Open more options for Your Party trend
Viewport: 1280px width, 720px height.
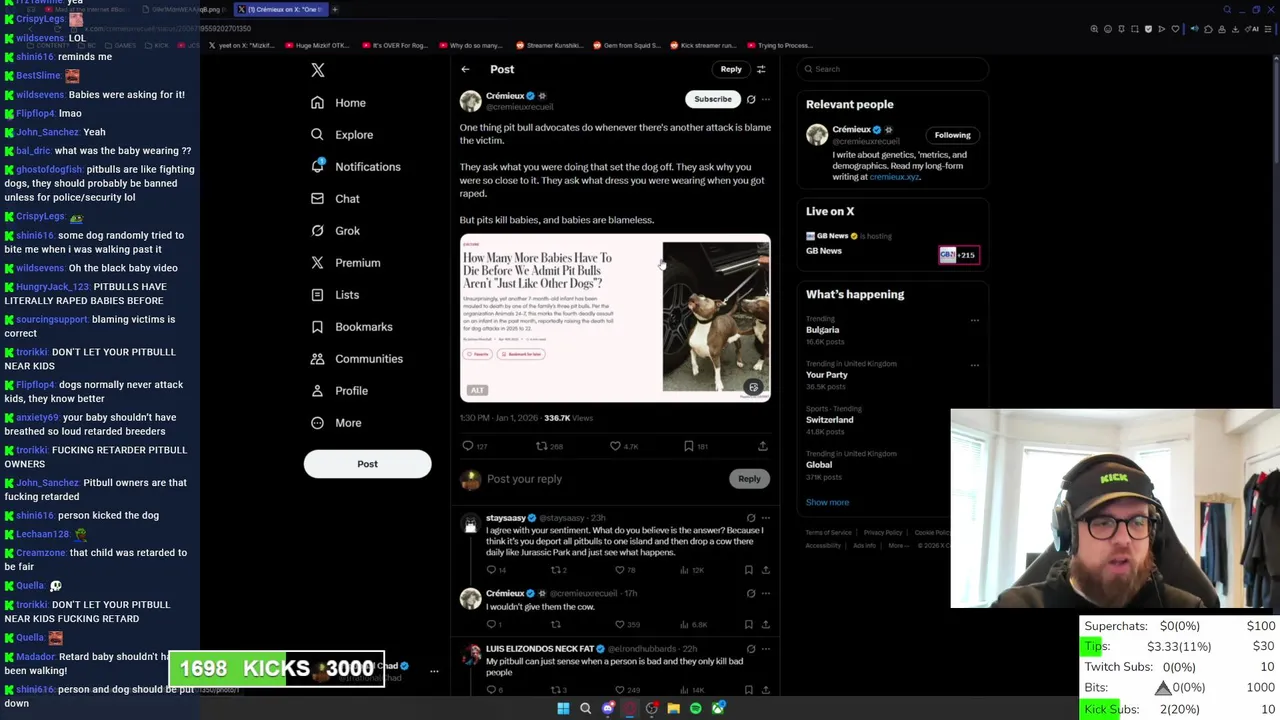(x=975, y=366)
